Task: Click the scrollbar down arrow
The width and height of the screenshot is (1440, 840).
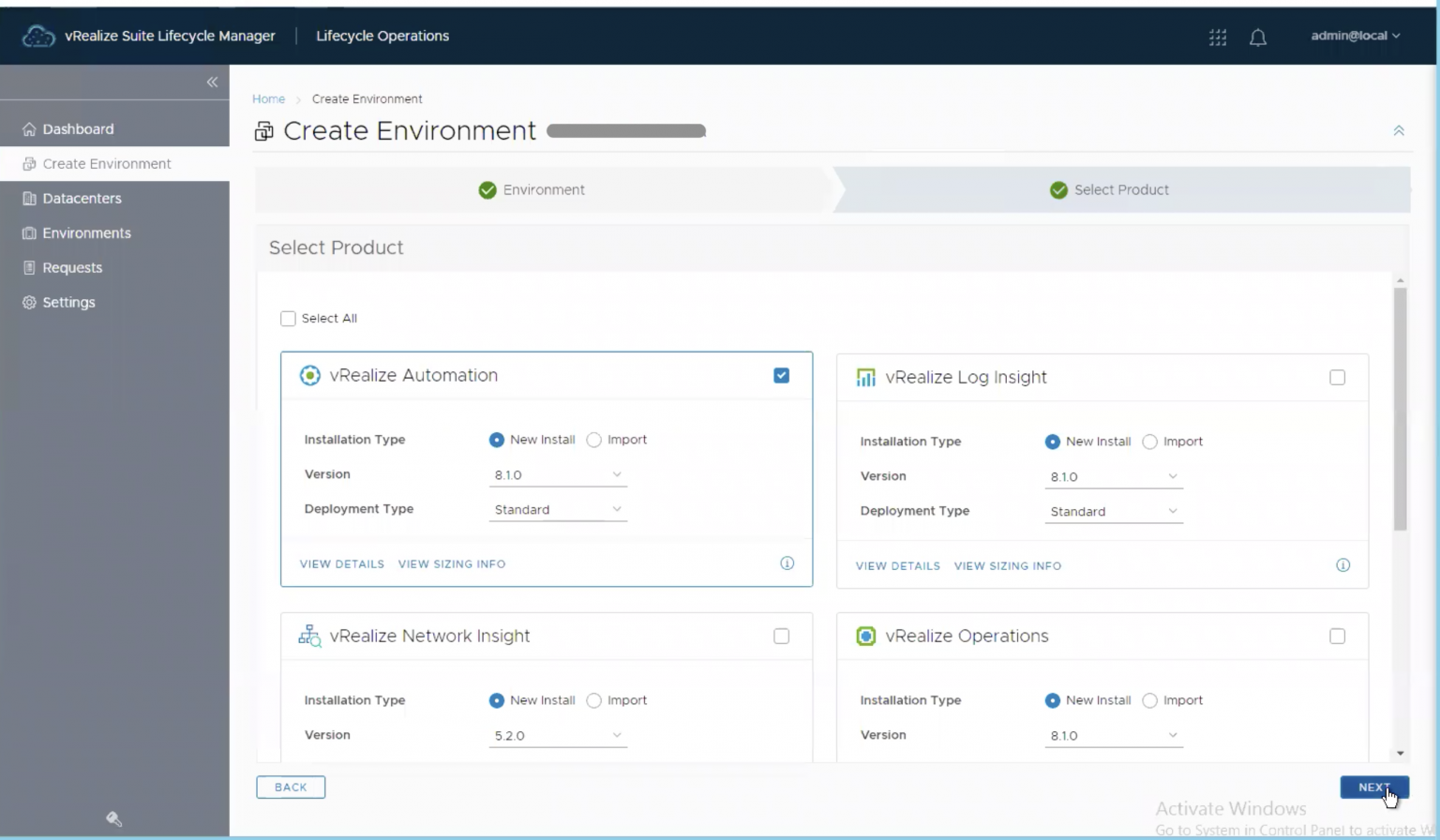Action: (1400, 753)
